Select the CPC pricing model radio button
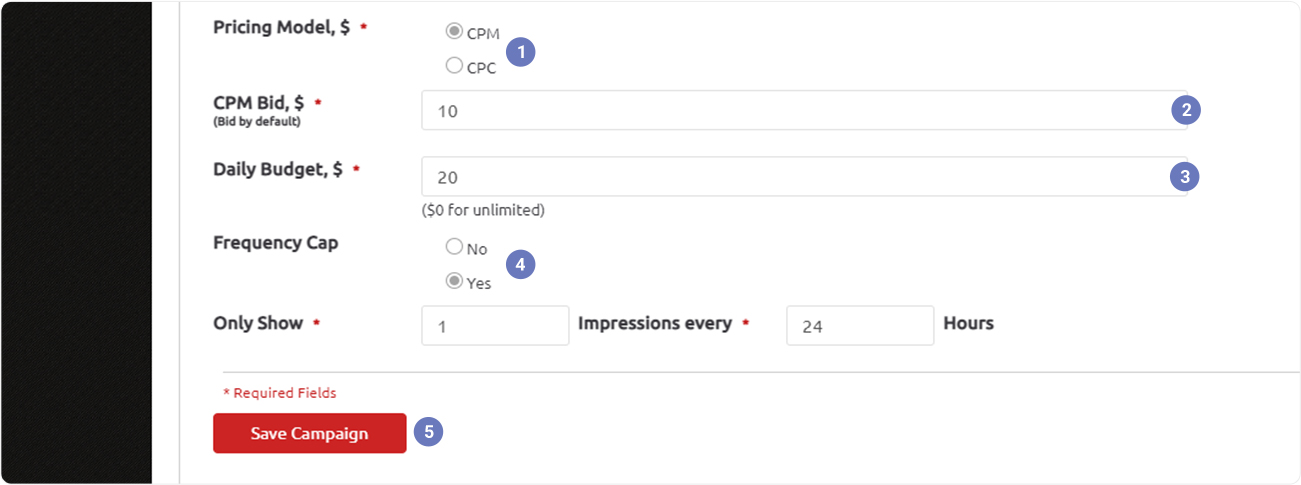Viewport: 1301px width, 485px height. 455,66
